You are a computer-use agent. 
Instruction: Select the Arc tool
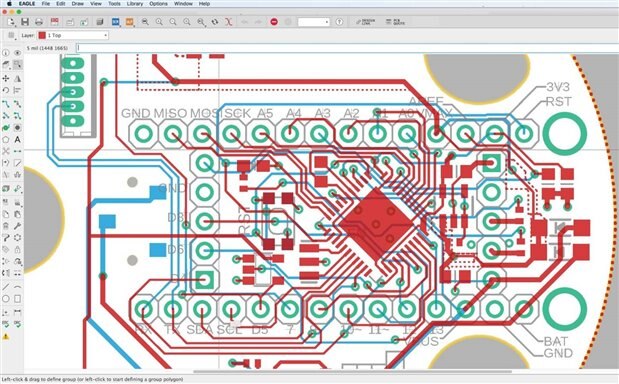click(17, 287)
